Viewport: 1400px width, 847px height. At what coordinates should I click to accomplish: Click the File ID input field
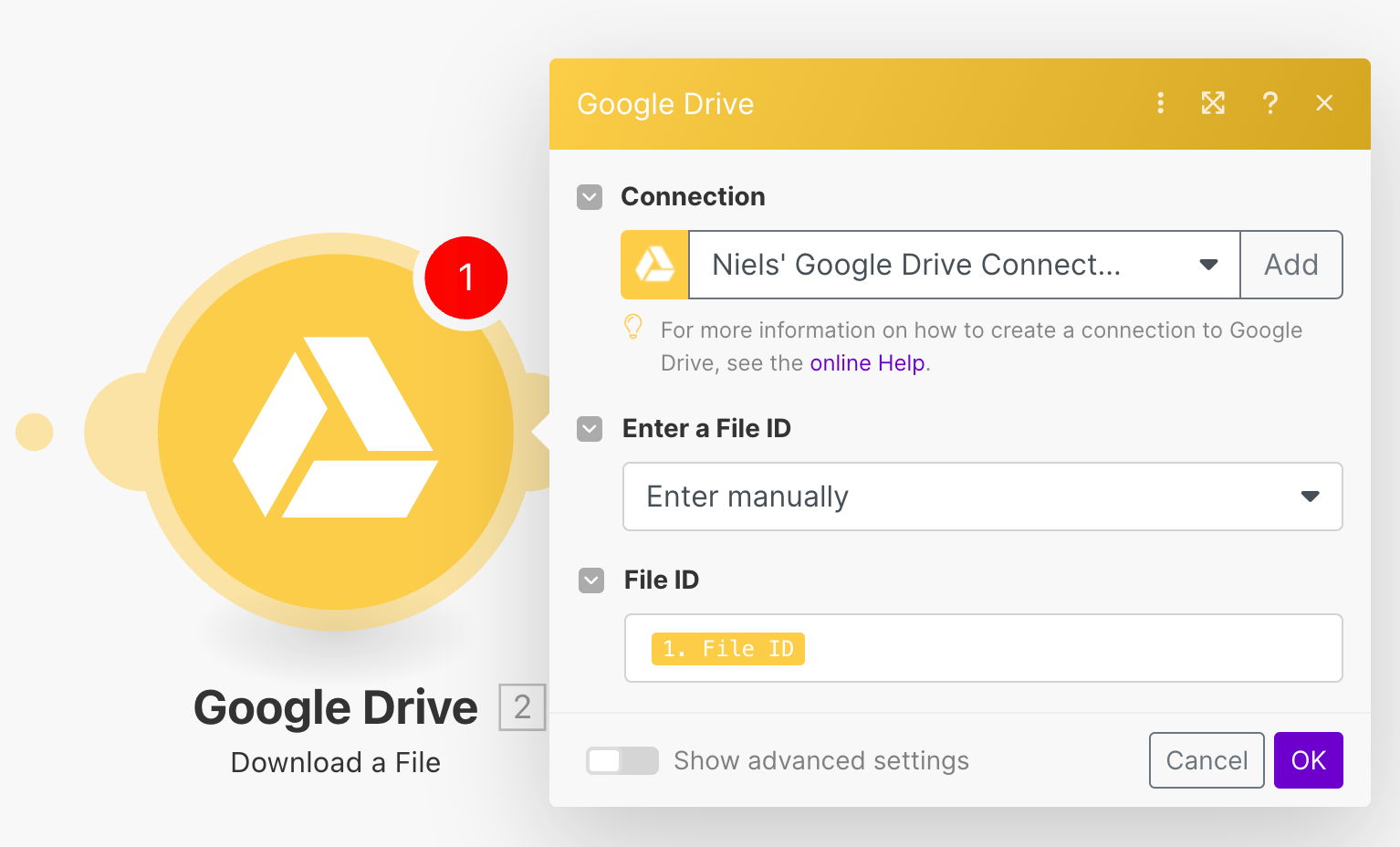tap(983, 648)
